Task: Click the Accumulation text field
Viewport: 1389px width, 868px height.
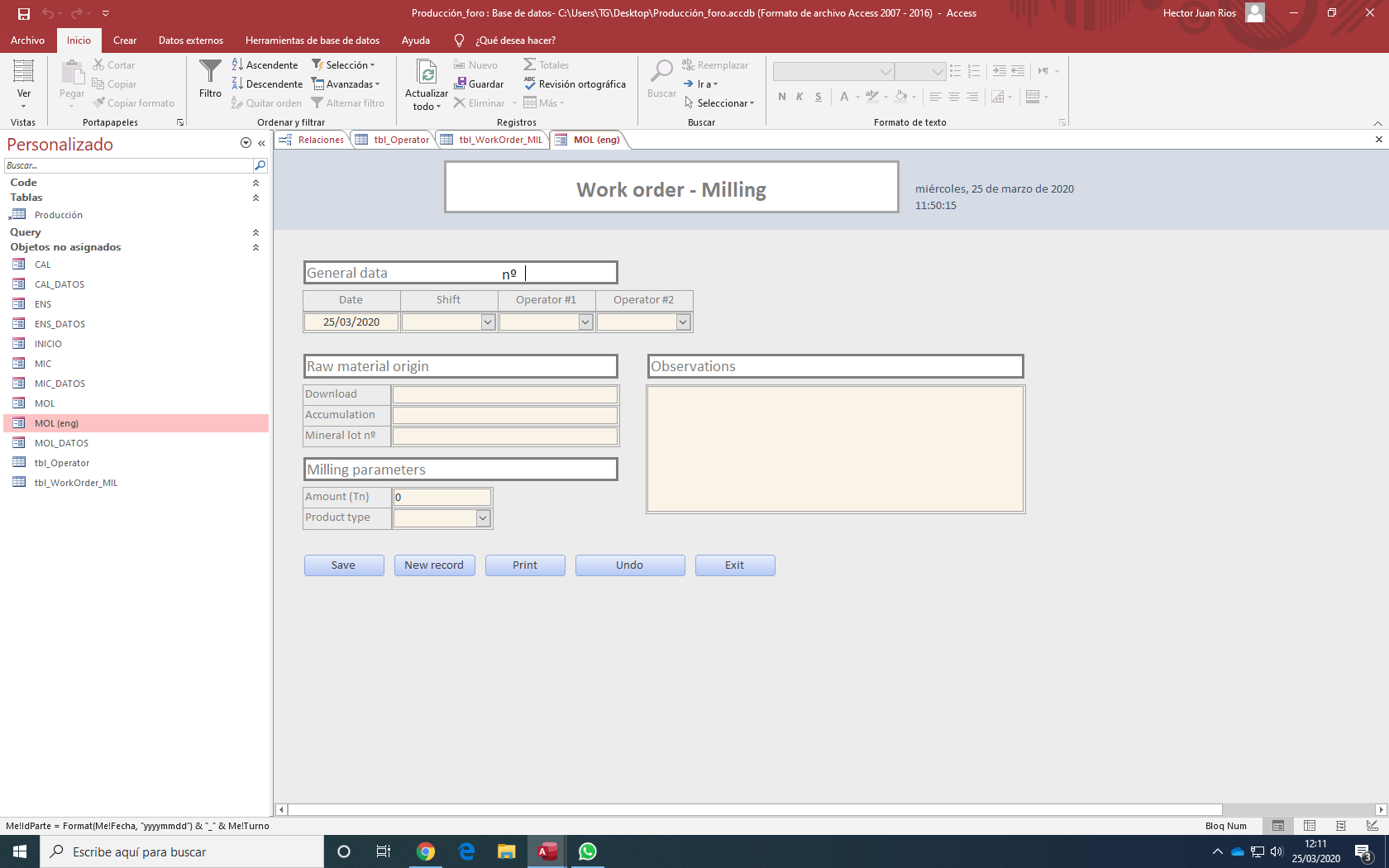Action: click(x=505, y=415)
